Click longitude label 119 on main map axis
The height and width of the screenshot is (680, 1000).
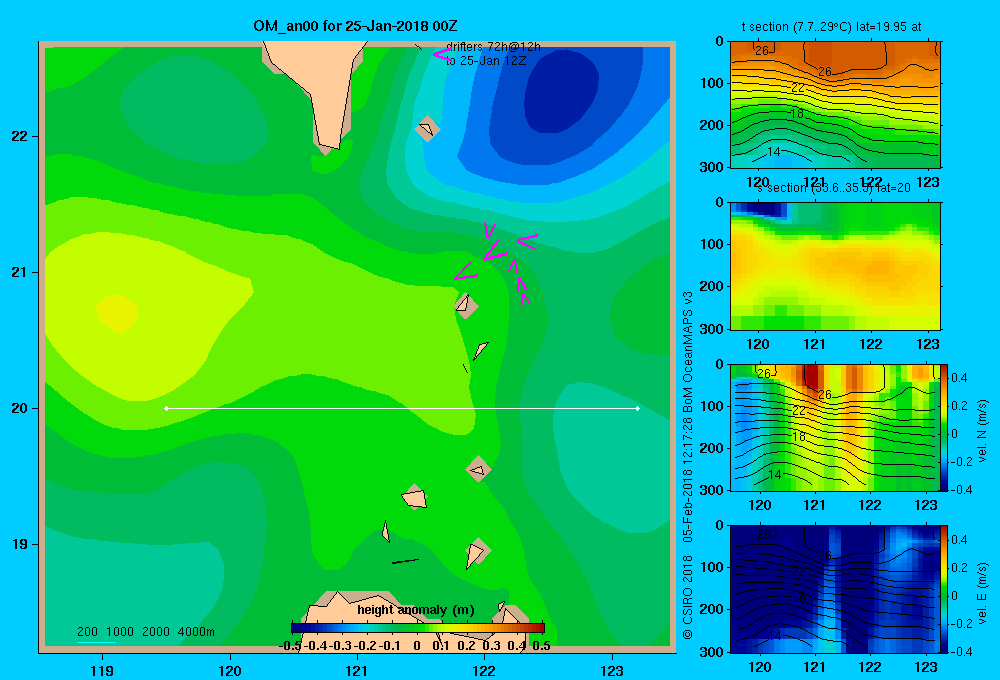tap(102, 670)
